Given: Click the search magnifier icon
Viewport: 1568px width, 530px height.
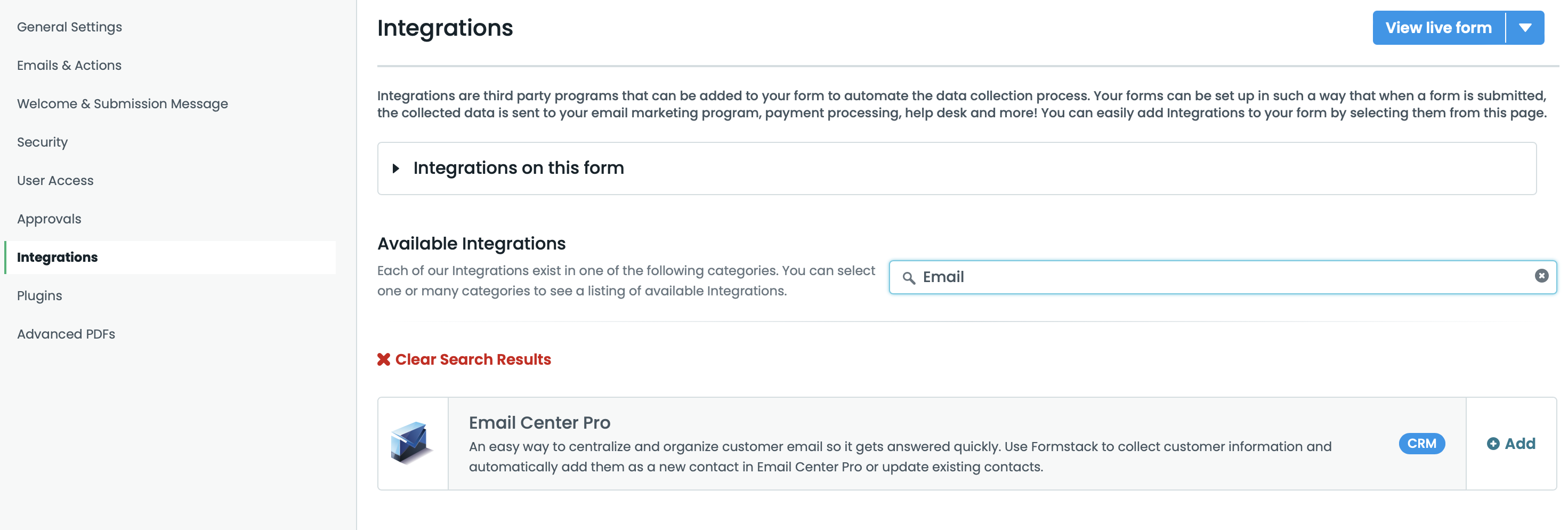Looking at the screenshot, I should [908, 278].
